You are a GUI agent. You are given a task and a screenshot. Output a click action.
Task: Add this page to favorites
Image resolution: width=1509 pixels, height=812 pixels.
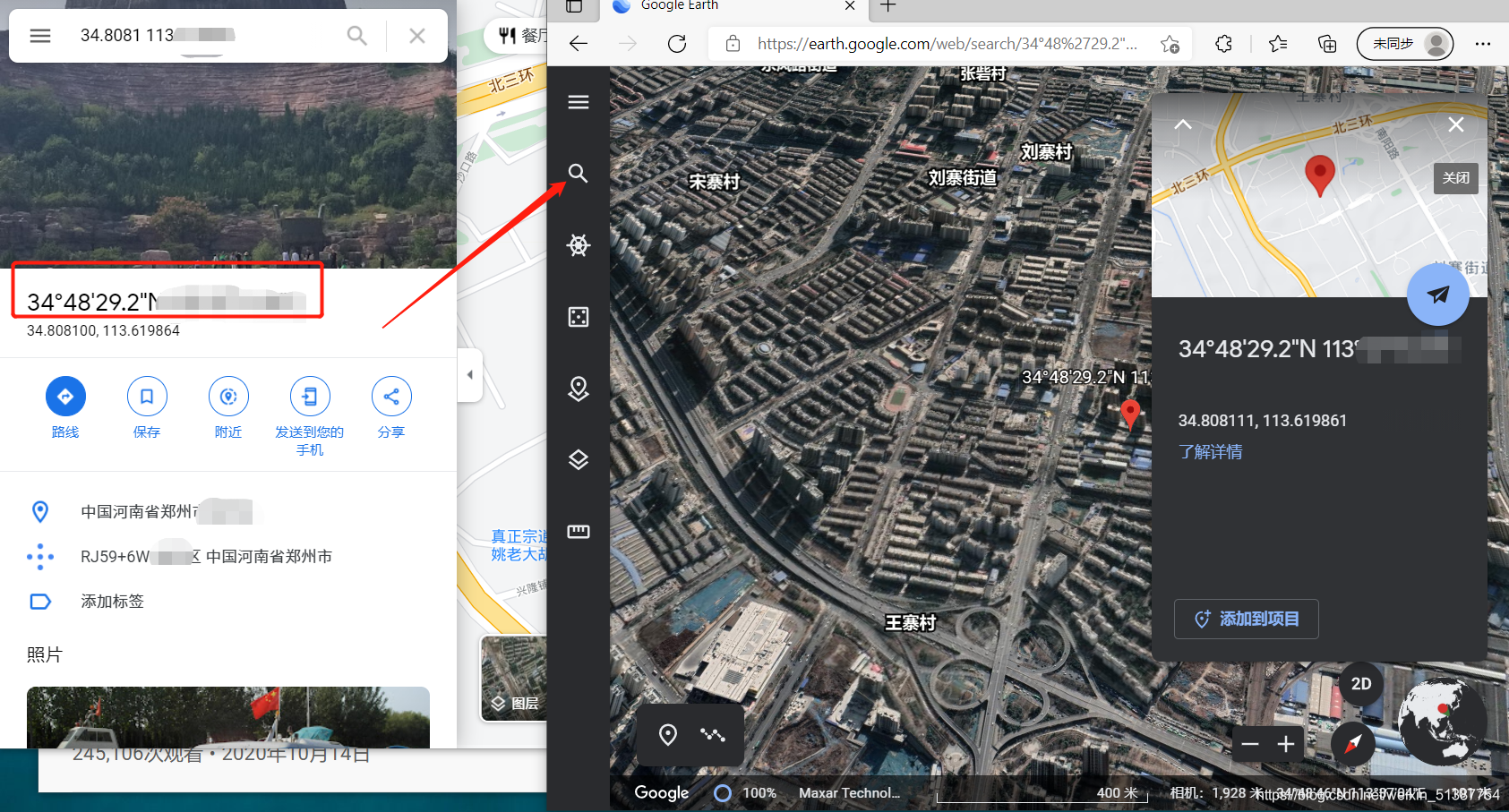click(x=1170, y=44)
